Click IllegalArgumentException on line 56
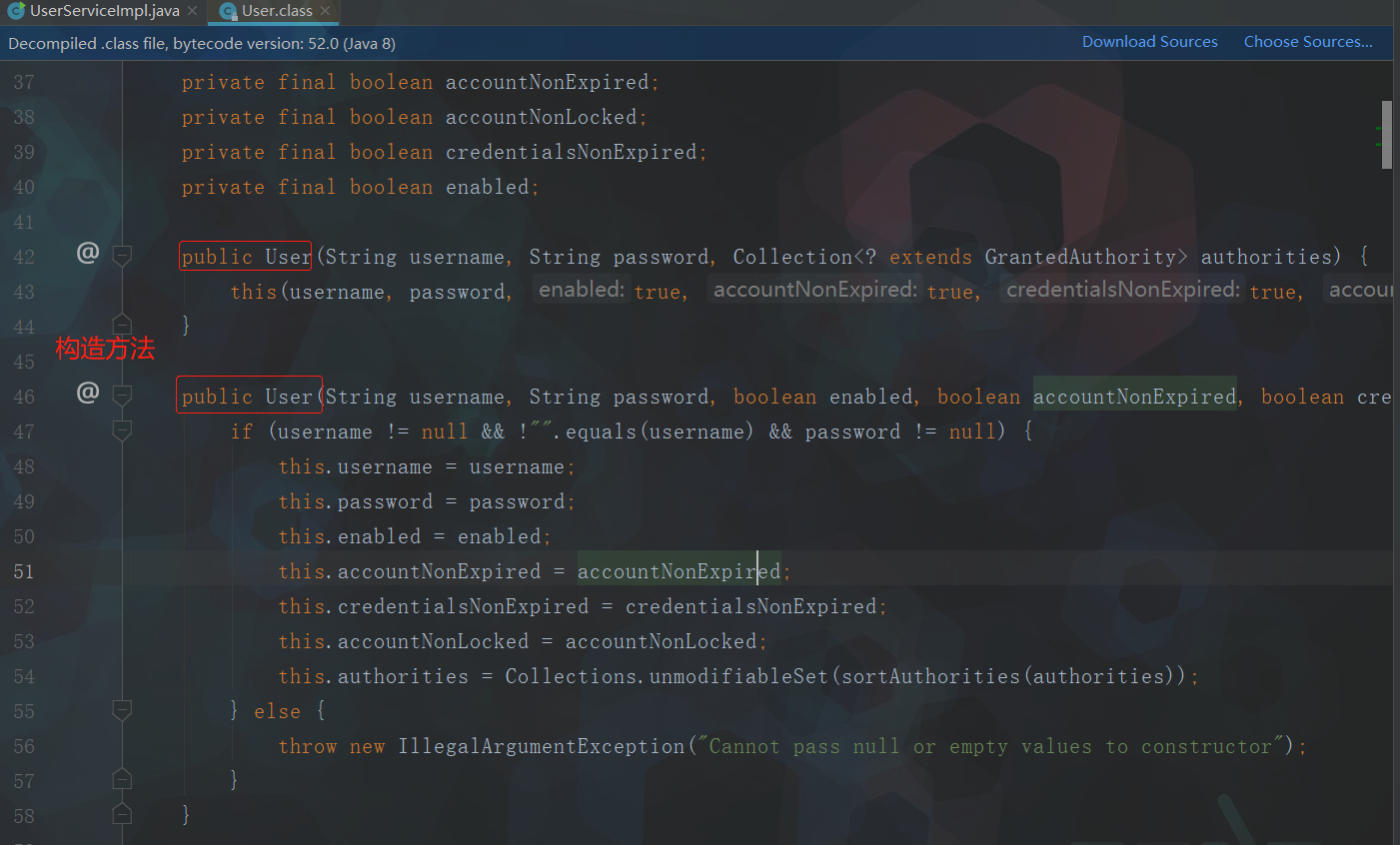This screenshot has height=845, width=1400. (x=541, y=746)
